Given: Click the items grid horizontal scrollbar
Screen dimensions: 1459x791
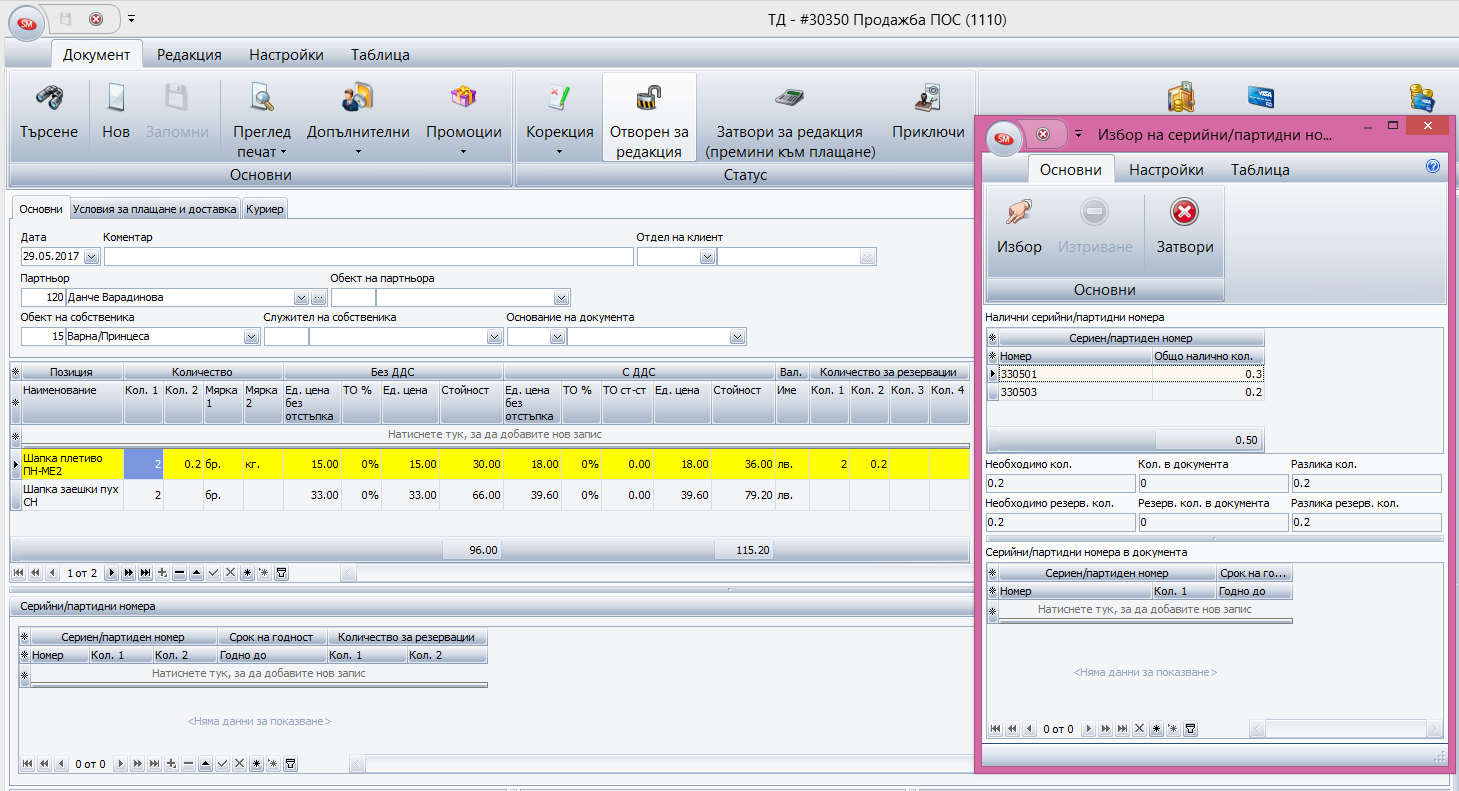Looking at the screenshot, I should pyautogui.click(x=655, y=573).
